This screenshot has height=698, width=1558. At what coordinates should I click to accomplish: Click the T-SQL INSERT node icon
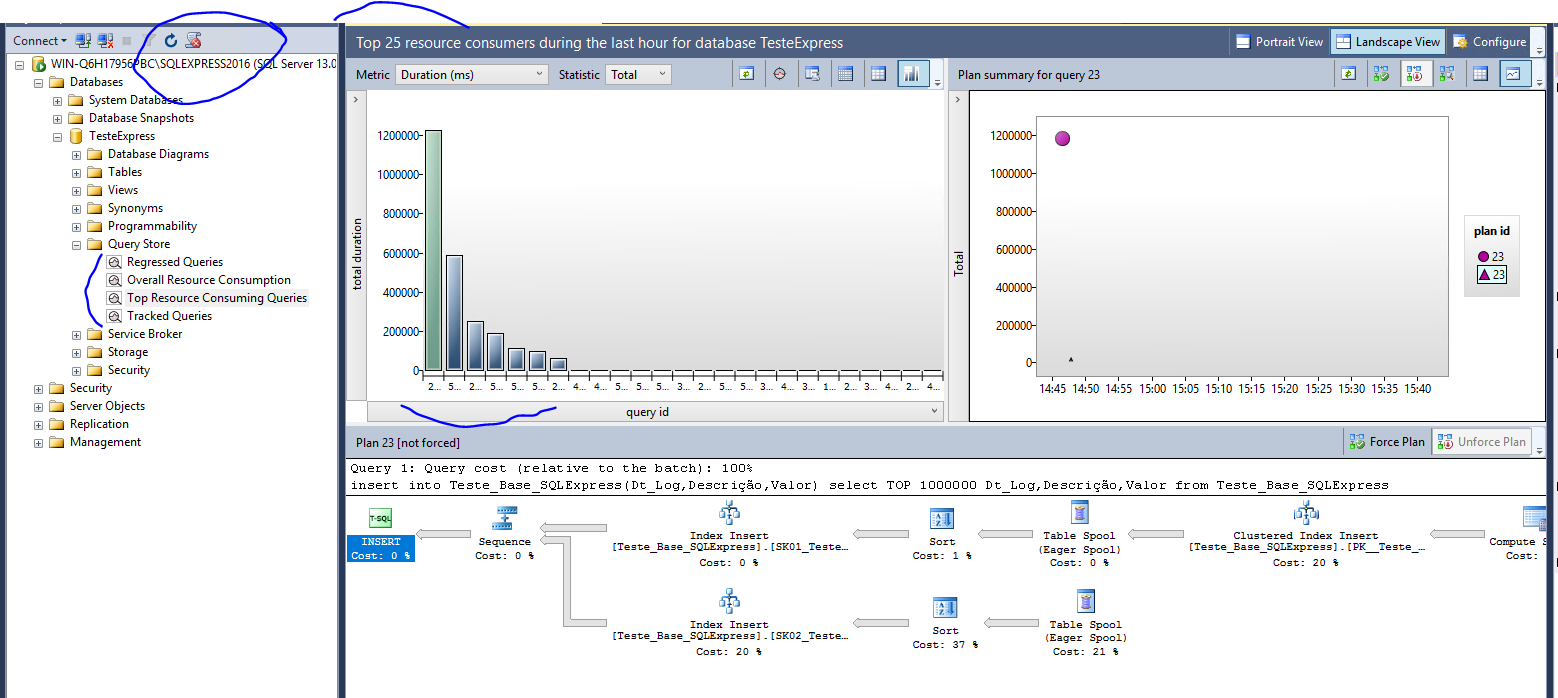(x=380, y=518)
